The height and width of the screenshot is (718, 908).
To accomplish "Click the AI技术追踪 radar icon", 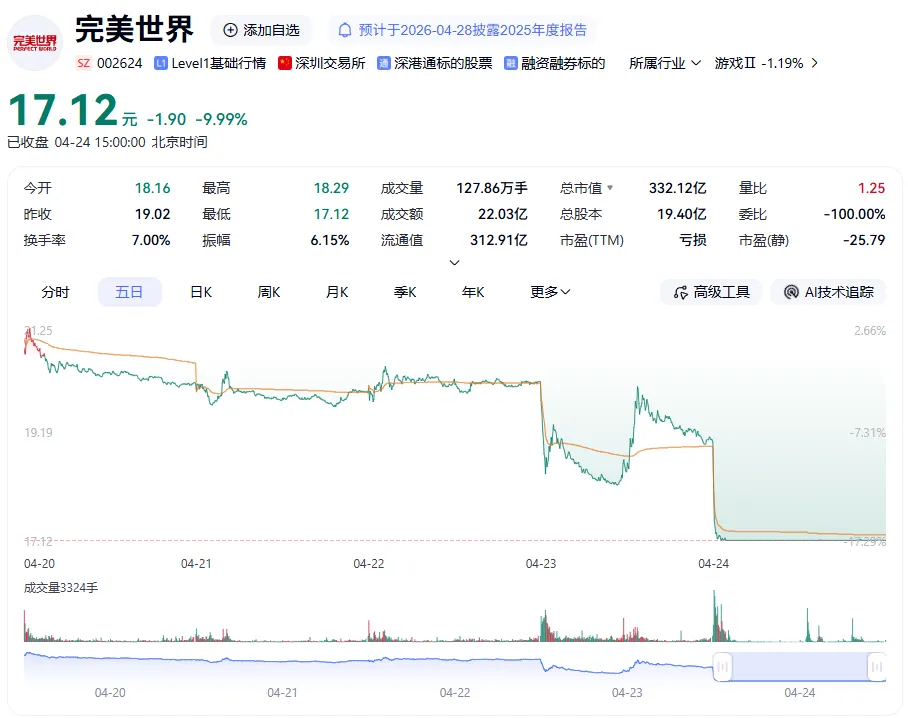I will click(x=791, y=292).
